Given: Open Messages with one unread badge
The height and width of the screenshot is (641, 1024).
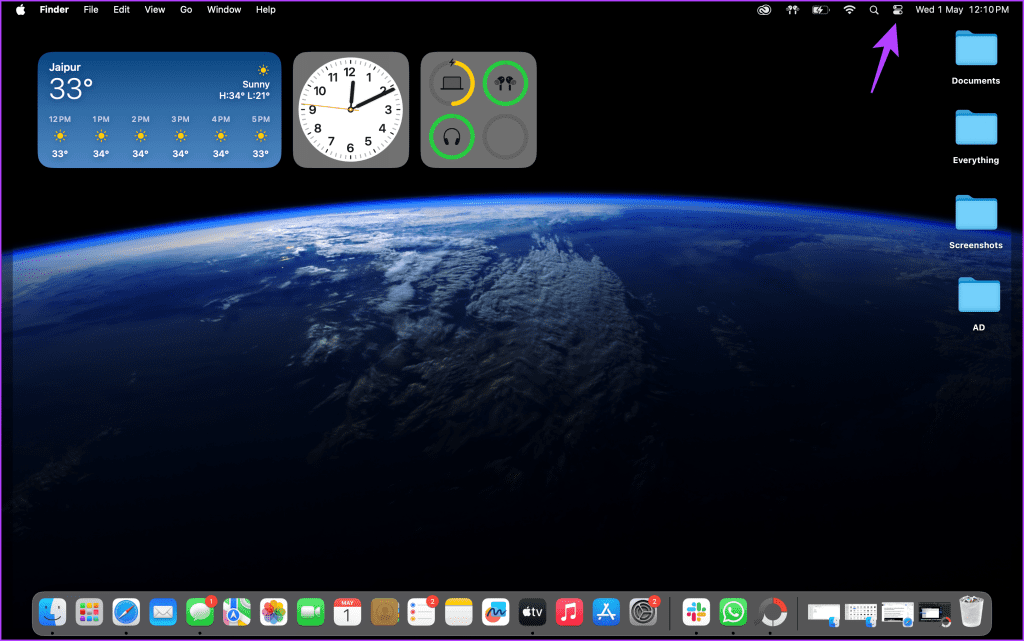Looking at the screenshot, I should [x=200, y=613].
